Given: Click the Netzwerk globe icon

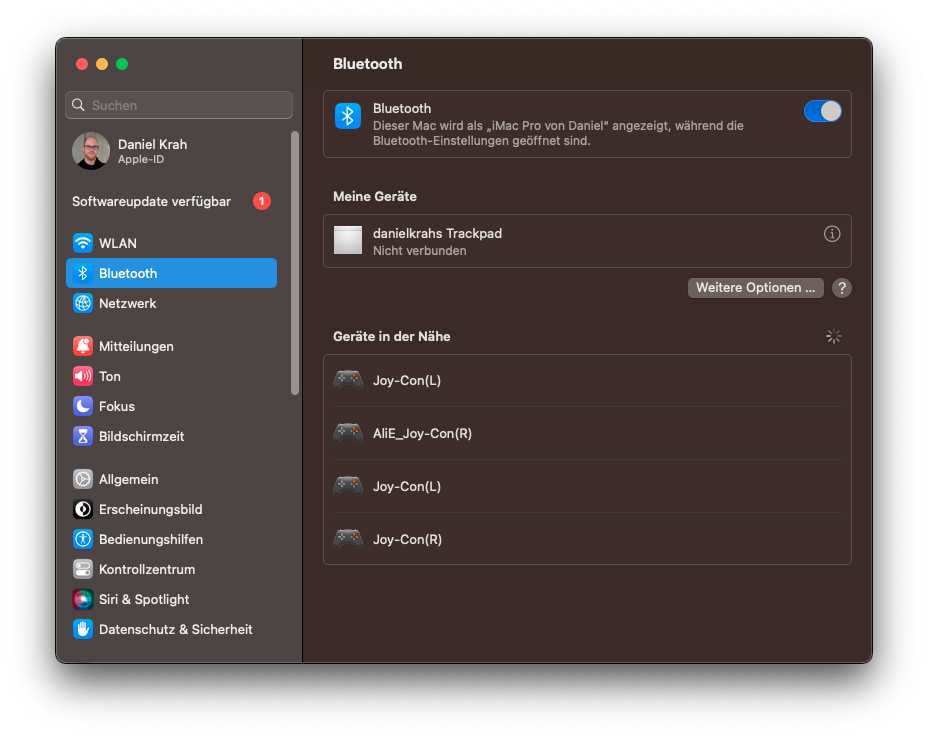Looking at the screenshot, I should tap(83, 304).
